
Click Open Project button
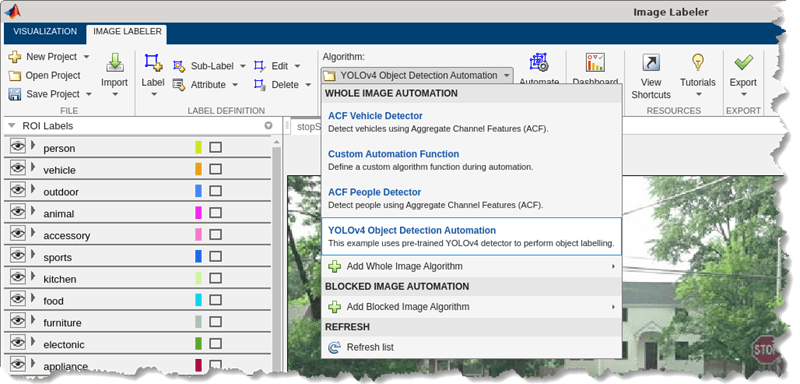(x=44, y=75)
